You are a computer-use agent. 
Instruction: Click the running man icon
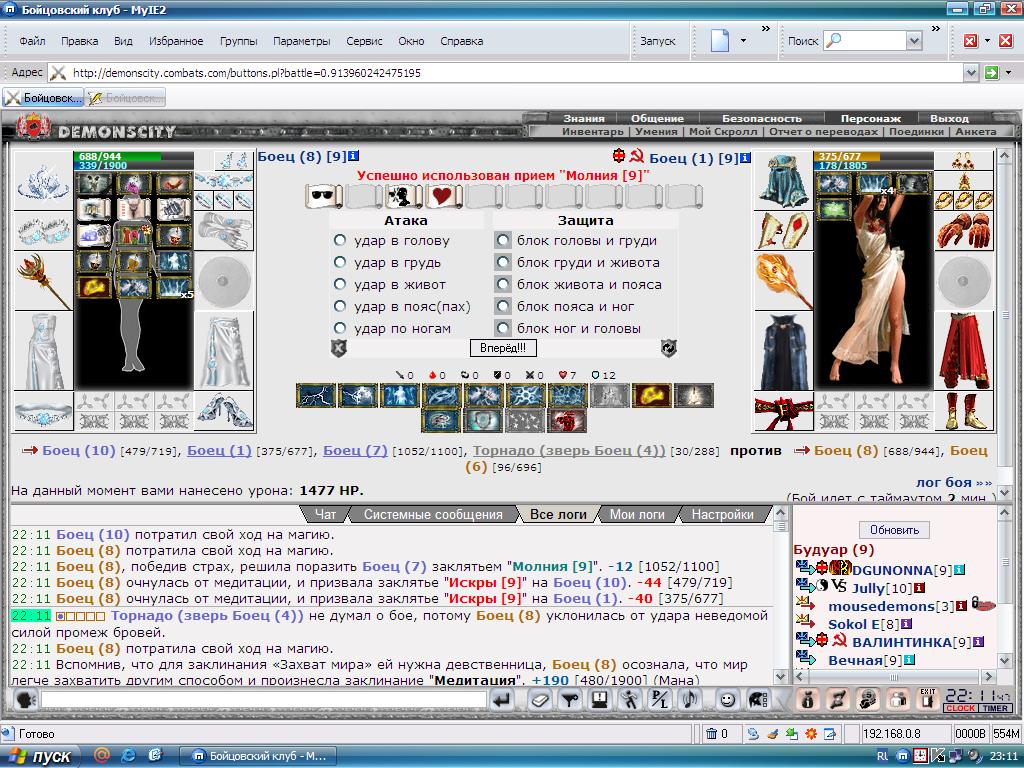pos(630,700)
